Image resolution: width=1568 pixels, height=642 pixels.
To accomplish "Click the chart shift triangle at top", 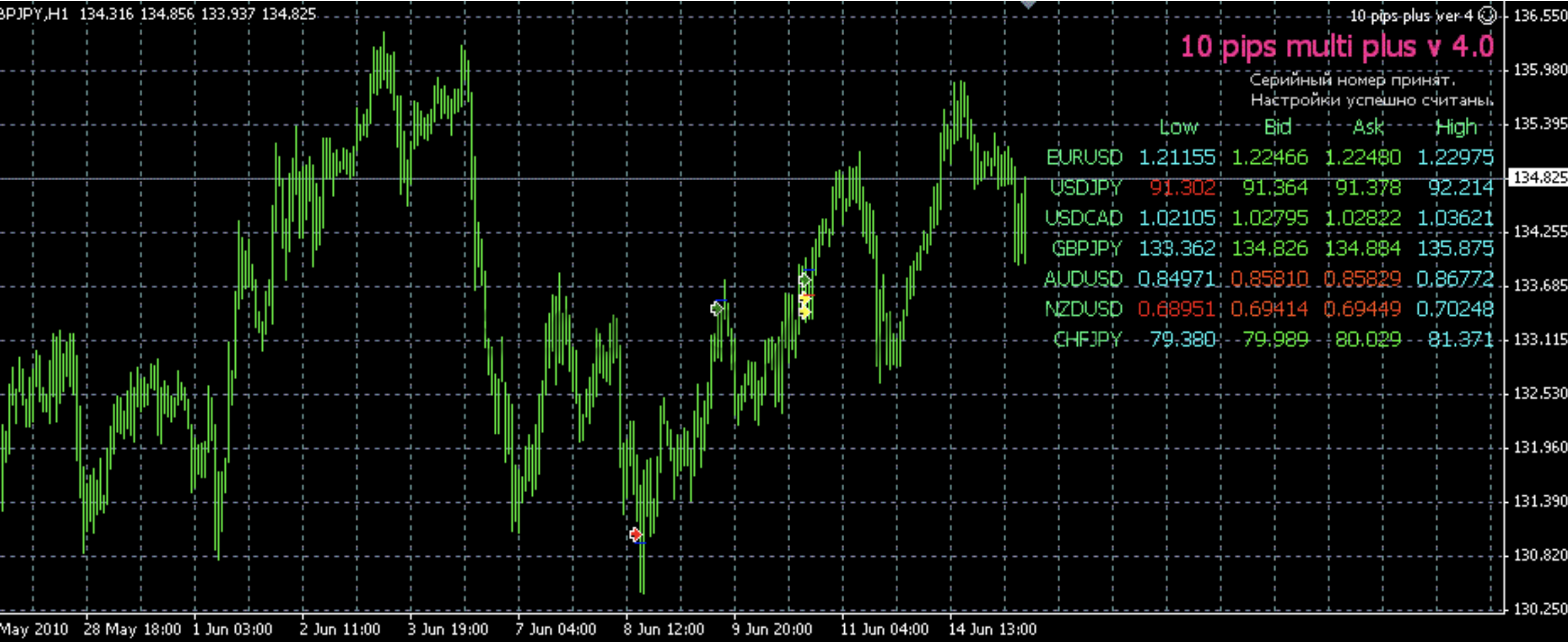I will click(x=1028, y=4).
